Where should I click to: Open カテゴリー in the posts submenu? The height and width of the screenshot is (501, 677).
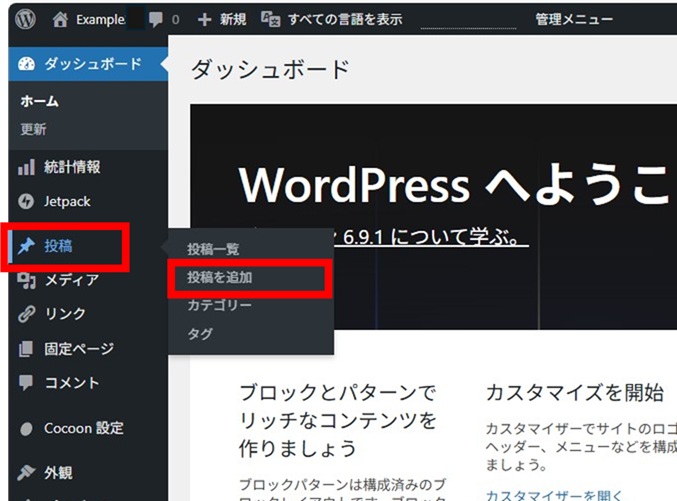point(219,305)
